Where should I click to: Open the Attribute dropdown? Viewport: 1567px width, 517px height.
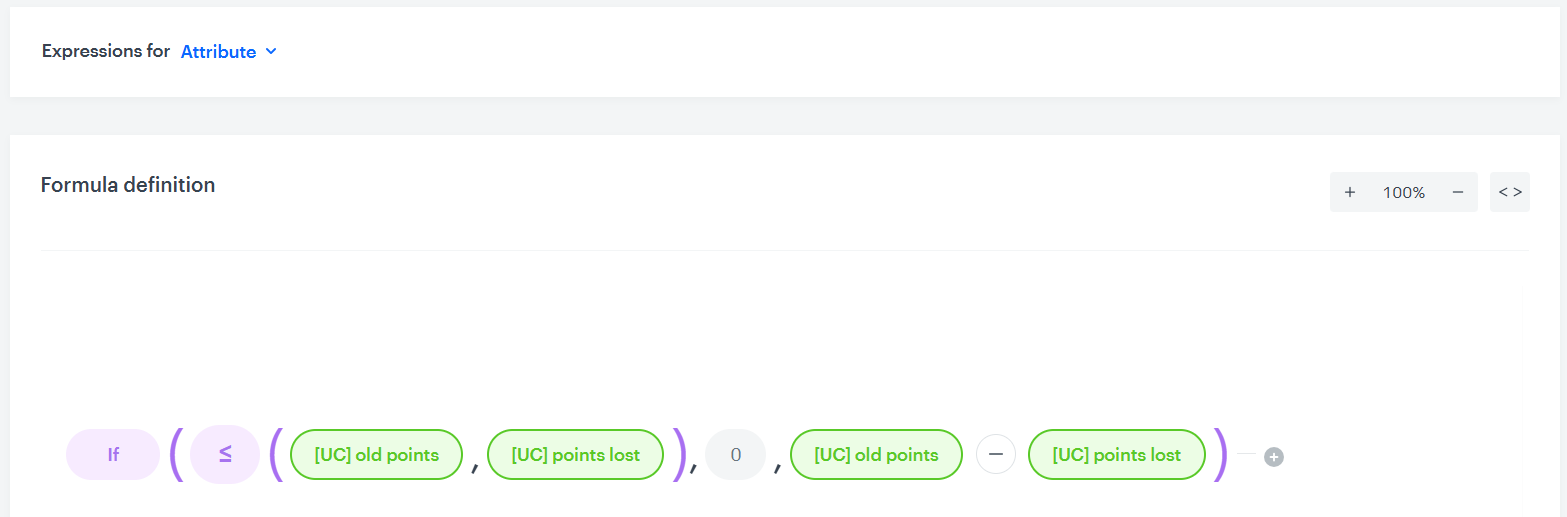click(x=219, y=52)
